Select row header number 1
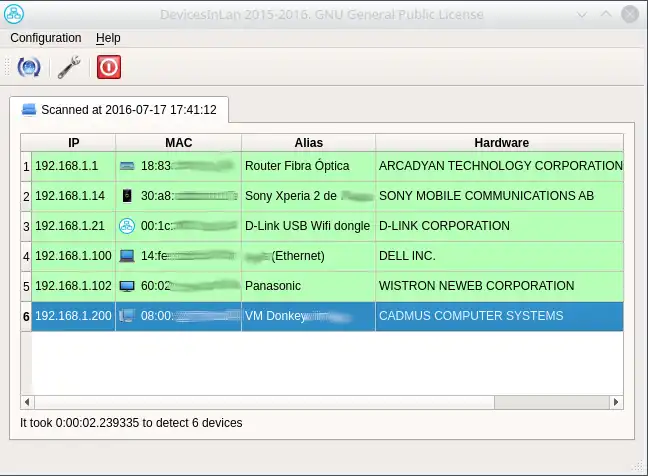 coord(26,167)
